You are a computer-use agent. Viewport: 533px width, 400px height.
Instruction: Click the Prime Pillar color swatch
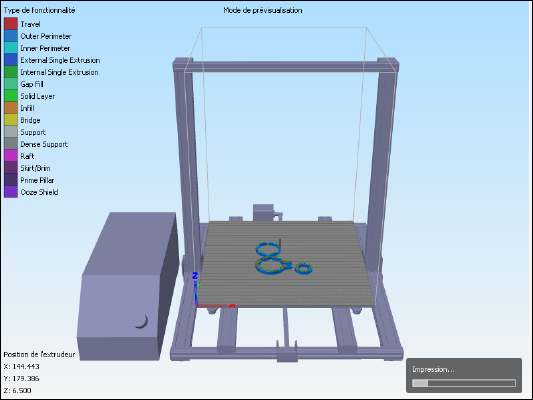tap(11, 180)
